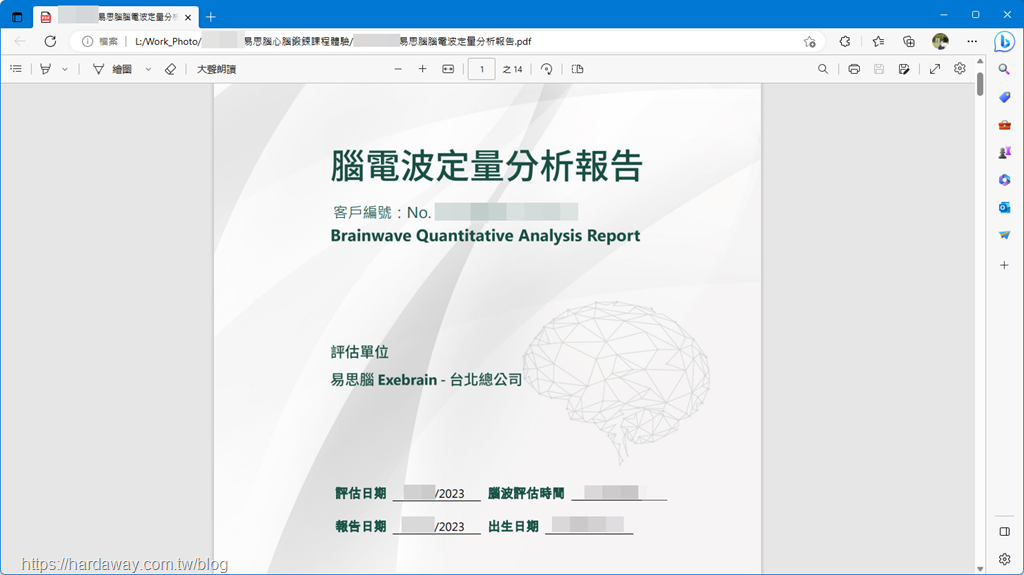This screenshot has height=575, width=1024.
Task: Expand highlight color options dropdown
Action: 65,69
